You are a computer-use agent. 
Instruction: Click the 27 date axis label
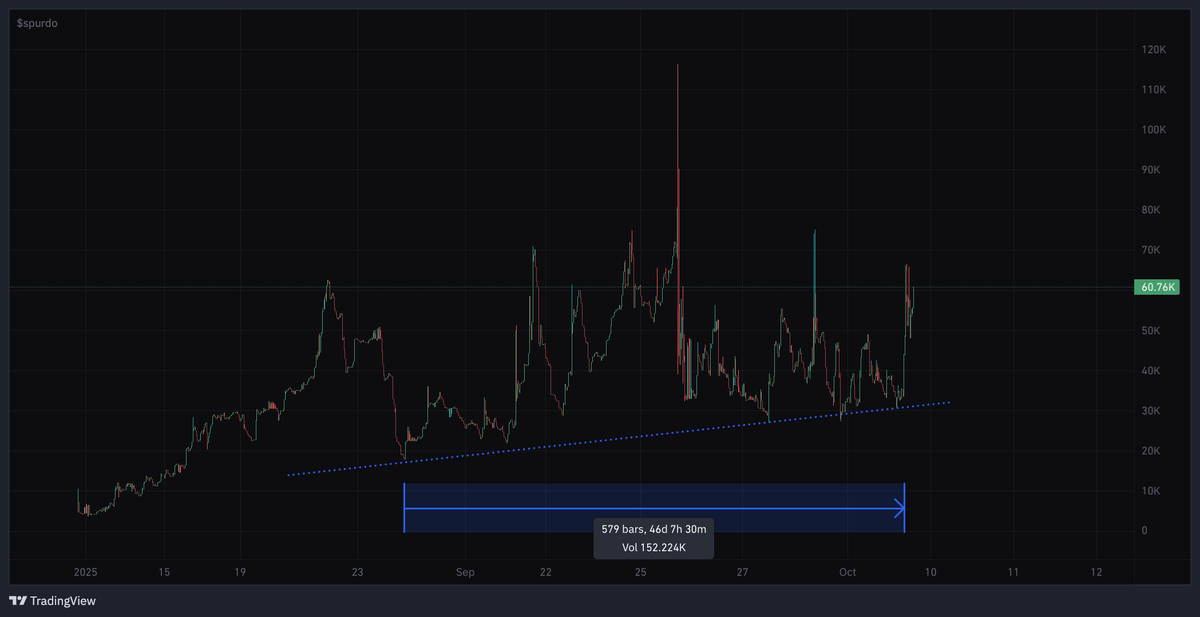coord(743,573)
